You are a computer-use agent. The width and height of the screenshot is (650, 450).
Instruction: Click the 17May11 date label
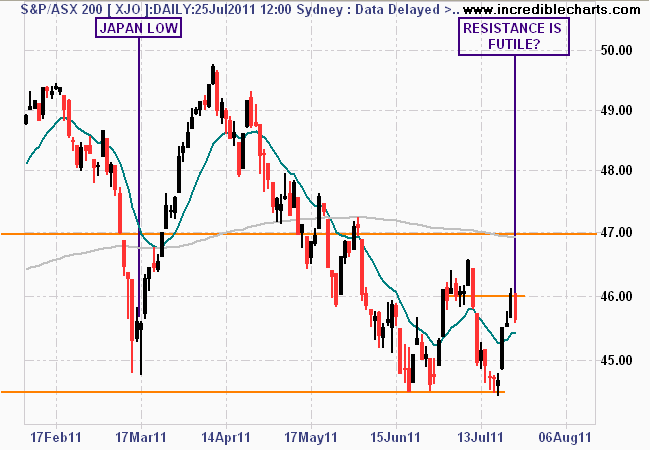311,437
